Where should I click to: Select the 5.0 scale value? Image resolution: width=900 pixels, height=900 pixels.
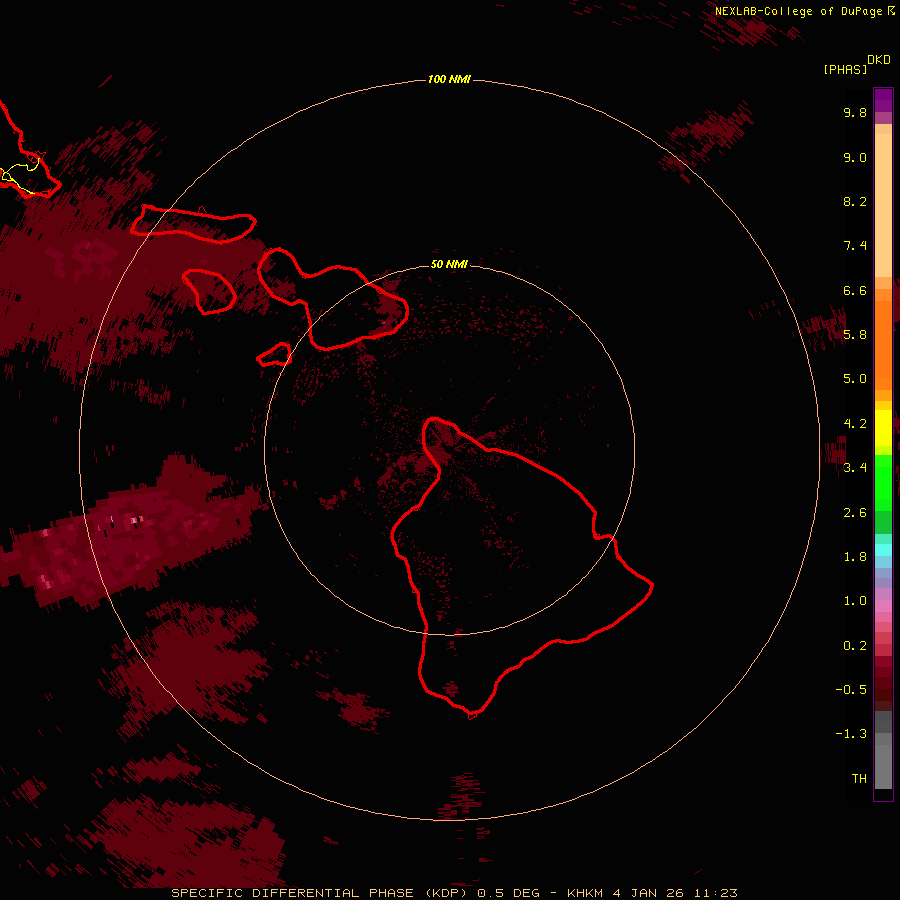[855, 379]
